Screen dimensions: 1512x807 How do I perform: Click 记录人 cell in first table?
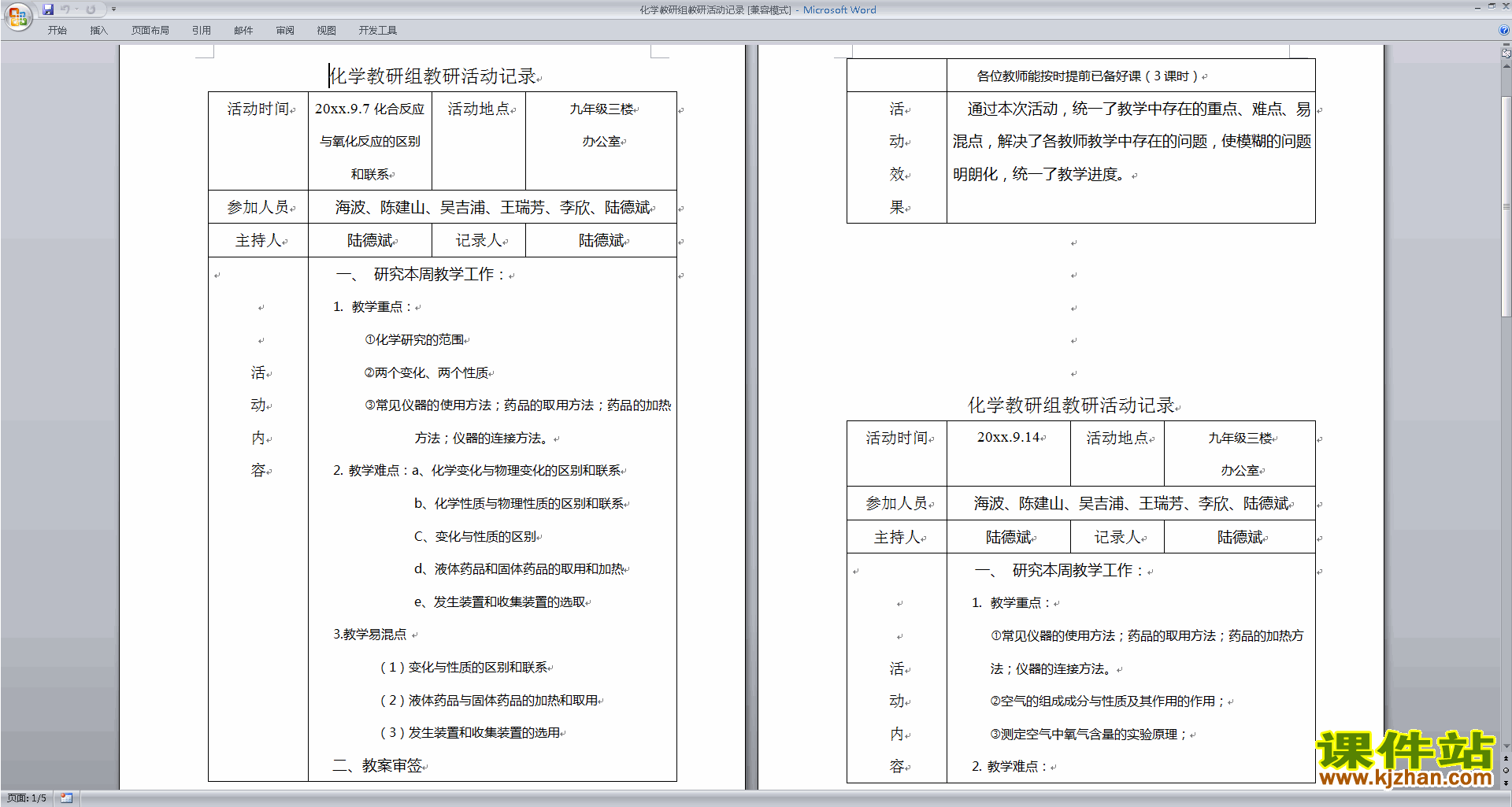point(479,240)
